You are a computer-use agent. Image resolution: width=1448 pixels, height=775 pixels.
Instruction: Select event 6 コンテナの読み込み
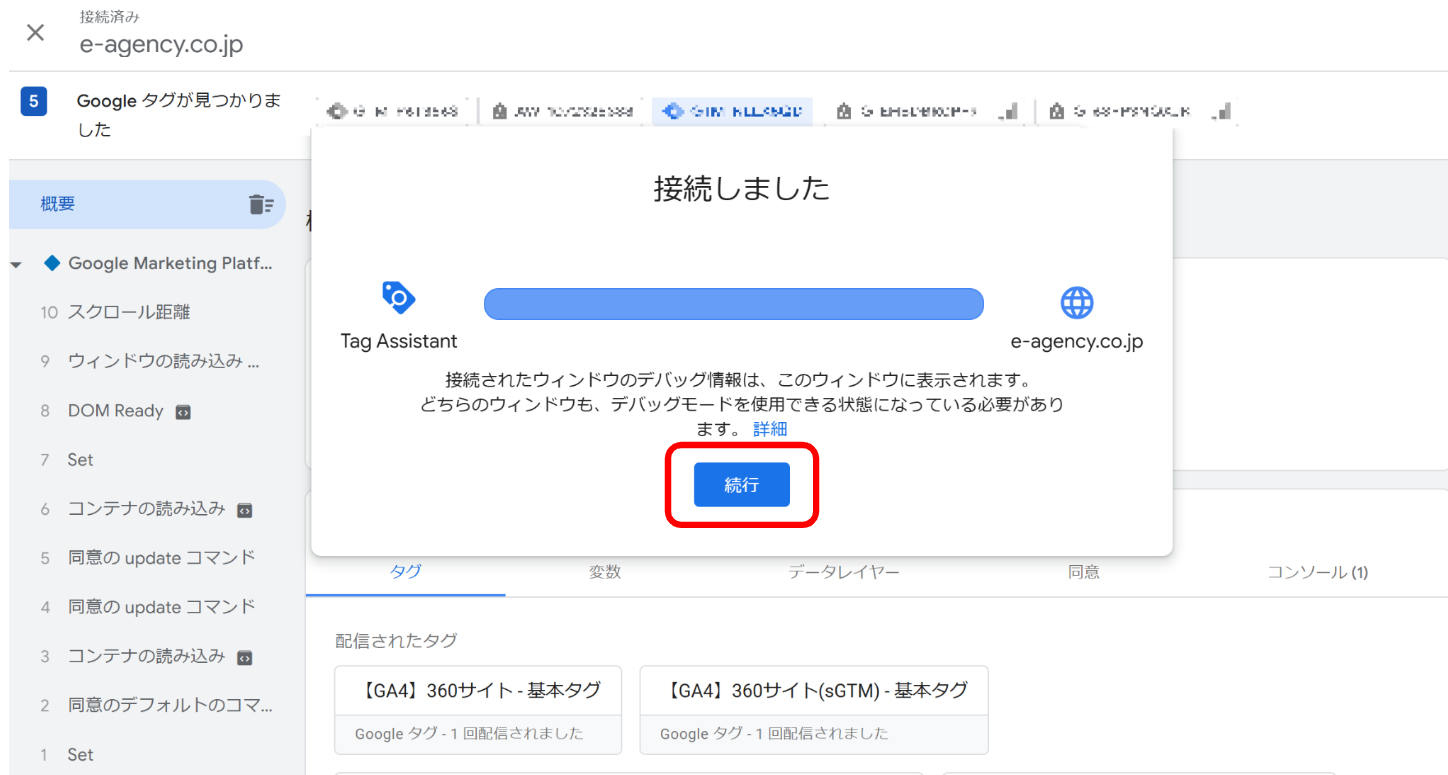[x=146, y=509]
